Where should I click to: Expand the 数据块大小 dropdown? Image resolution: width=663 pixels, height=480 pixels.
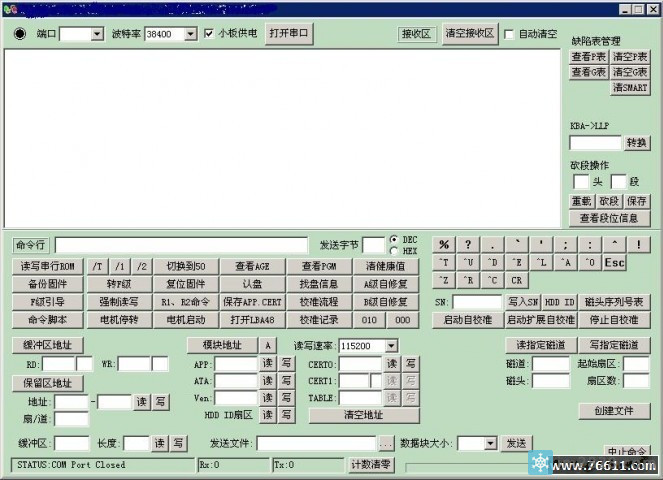(x=491, y=443)
